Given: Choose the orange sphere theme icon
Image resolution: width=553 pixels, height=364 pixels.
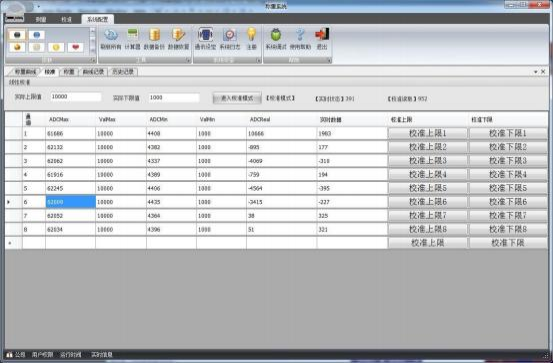Looking at the screenshot, I should click(x=17, y=47).
